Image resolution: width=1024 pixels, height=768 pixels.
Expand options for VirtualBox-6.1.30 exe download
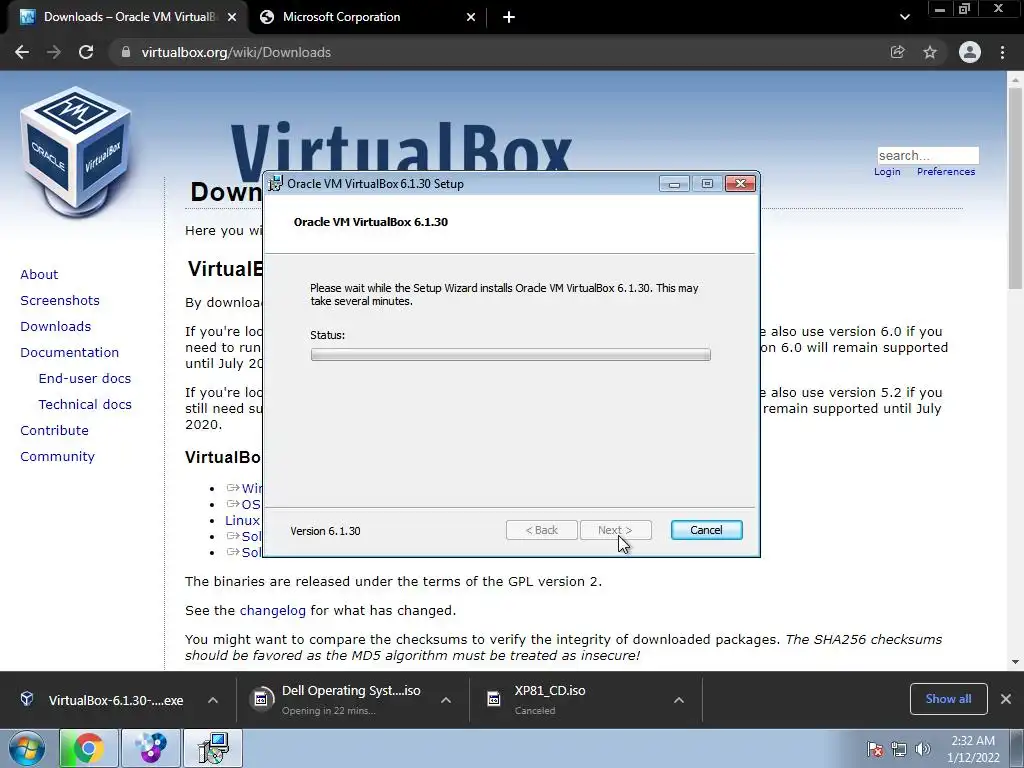pyautogui.click(x=213, y=700)
